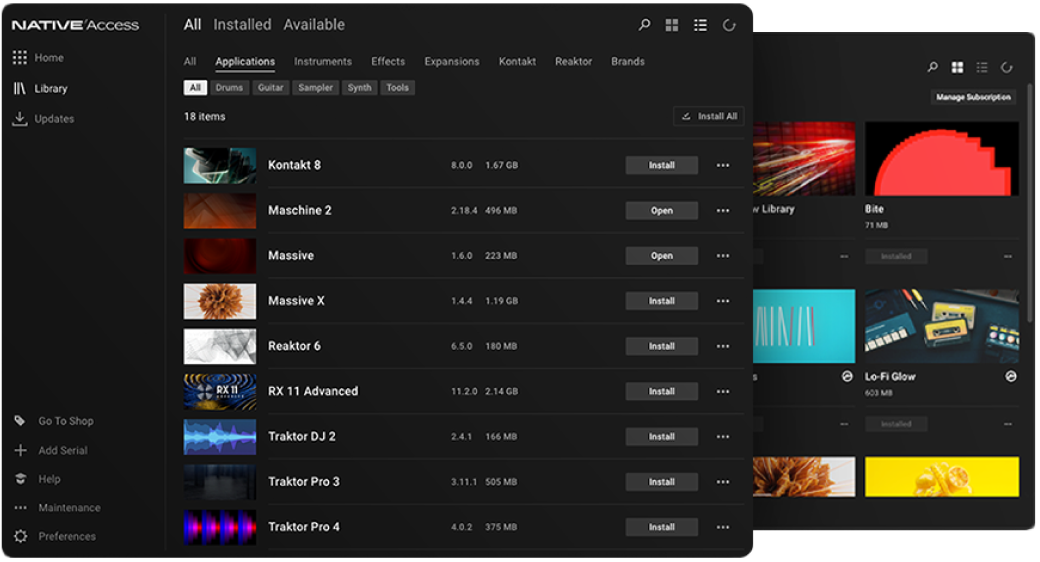1040x562 pixels.
Task: Click the refresh icon in front window
Action: pyautogui.click(x=729, y=25)
